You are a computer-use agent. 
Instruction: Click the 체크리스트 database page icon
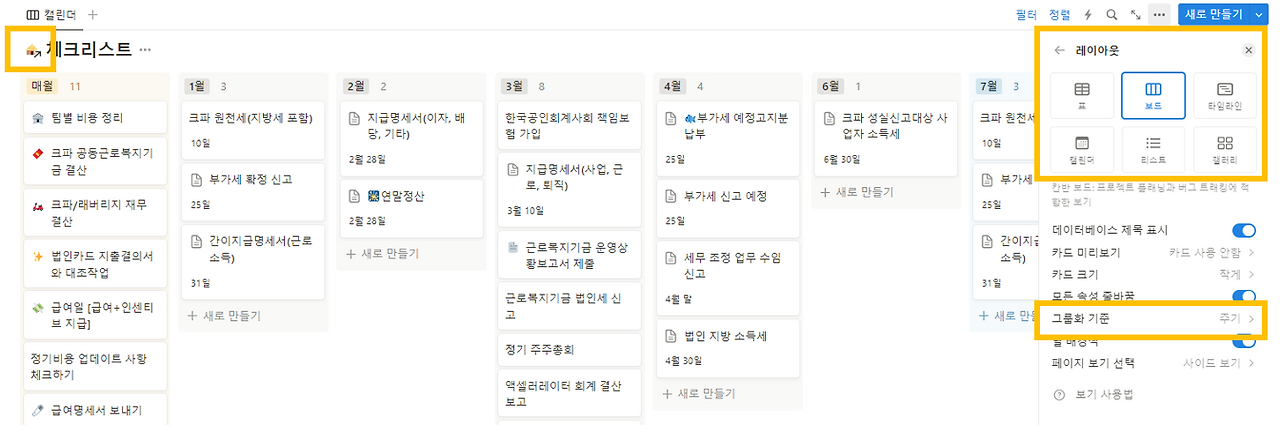(33, 49)
